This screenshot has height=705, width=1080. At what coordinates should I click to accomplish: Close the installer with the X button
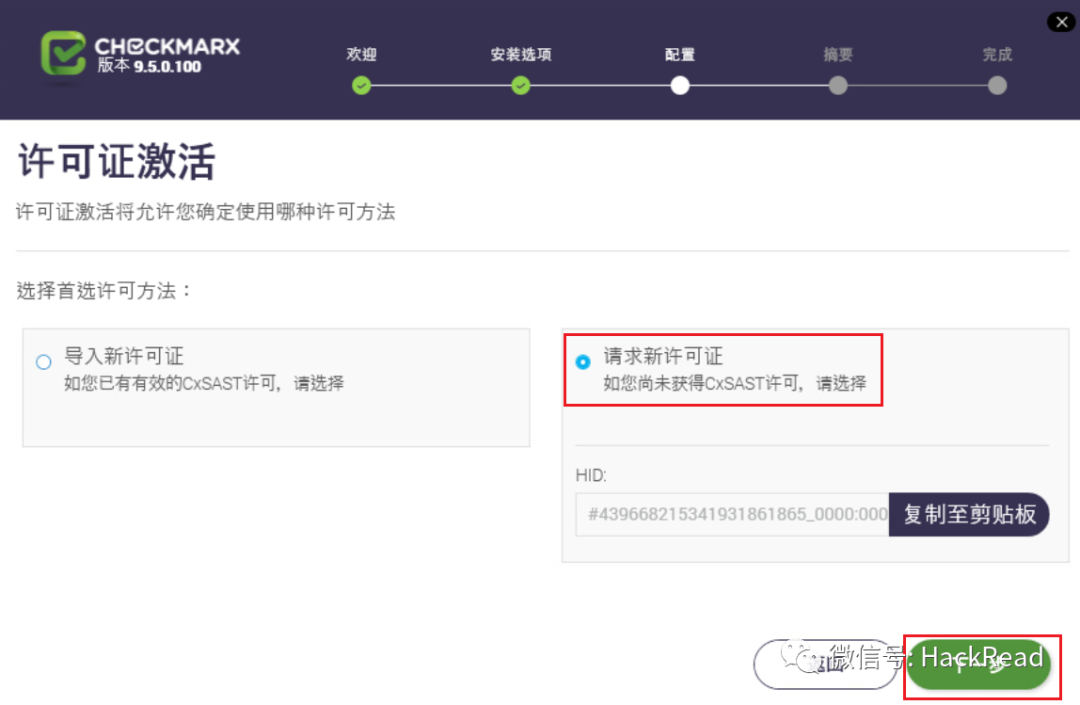pos(1061,22)
